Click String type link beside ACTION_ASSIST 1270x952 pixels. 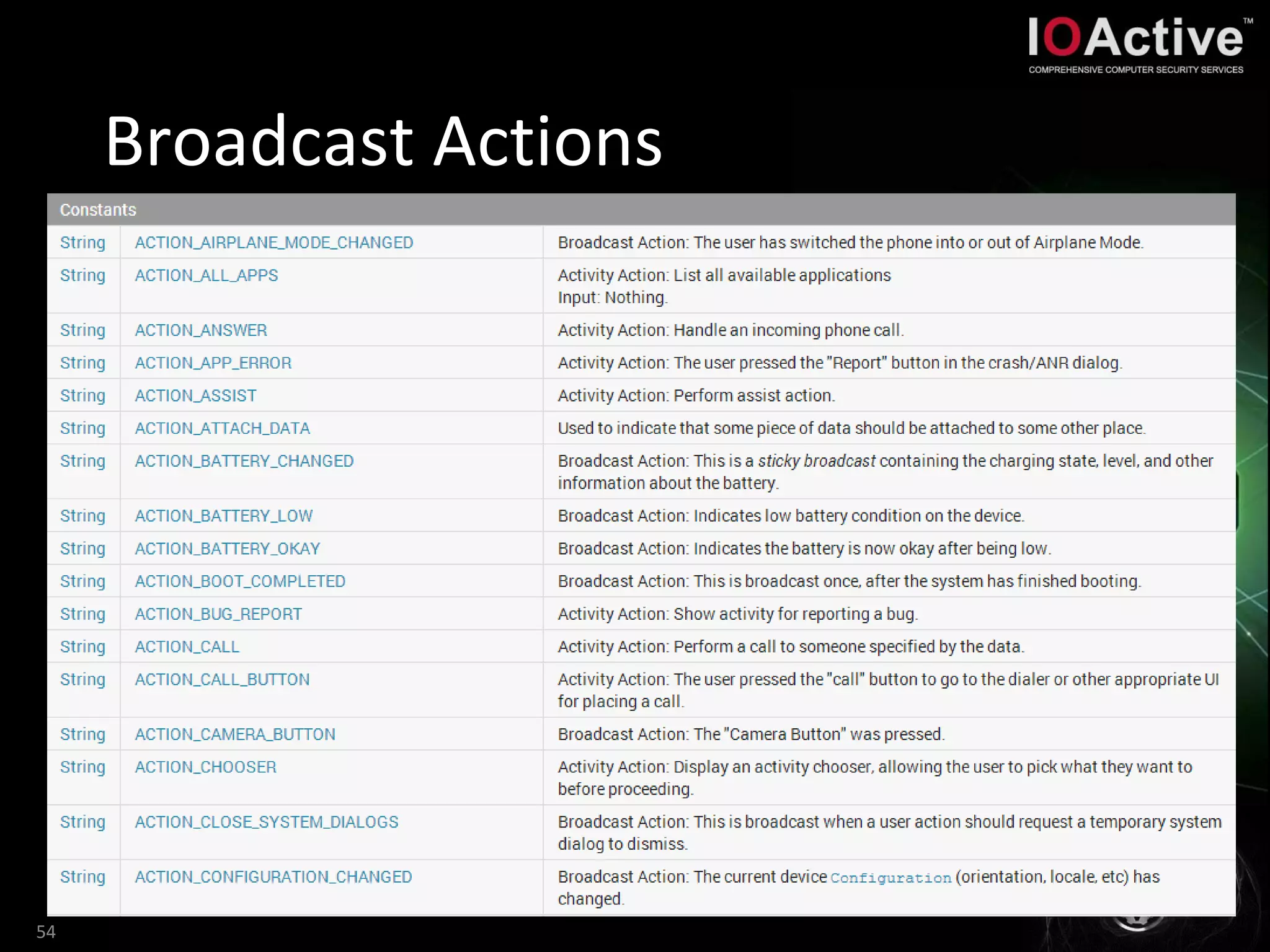click(82, 396)
